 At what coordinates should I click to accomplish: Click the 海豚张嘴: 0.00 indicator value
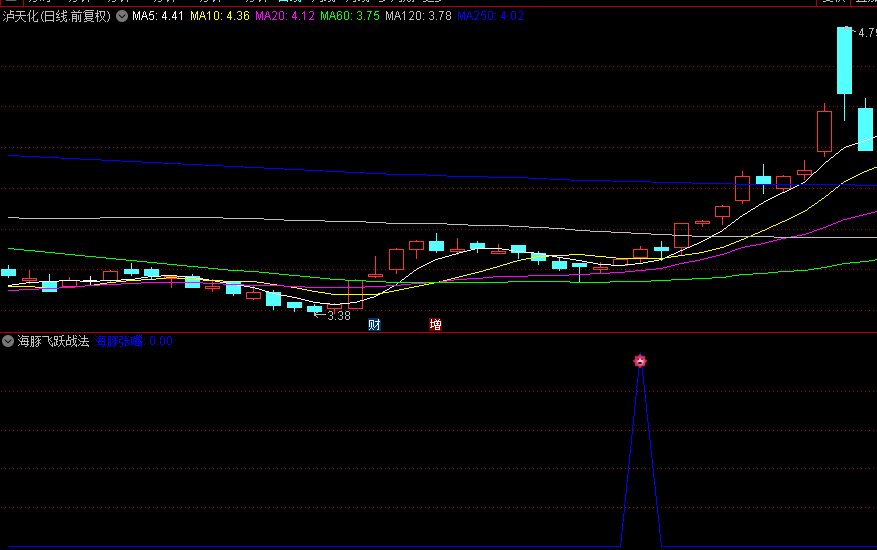134,341
